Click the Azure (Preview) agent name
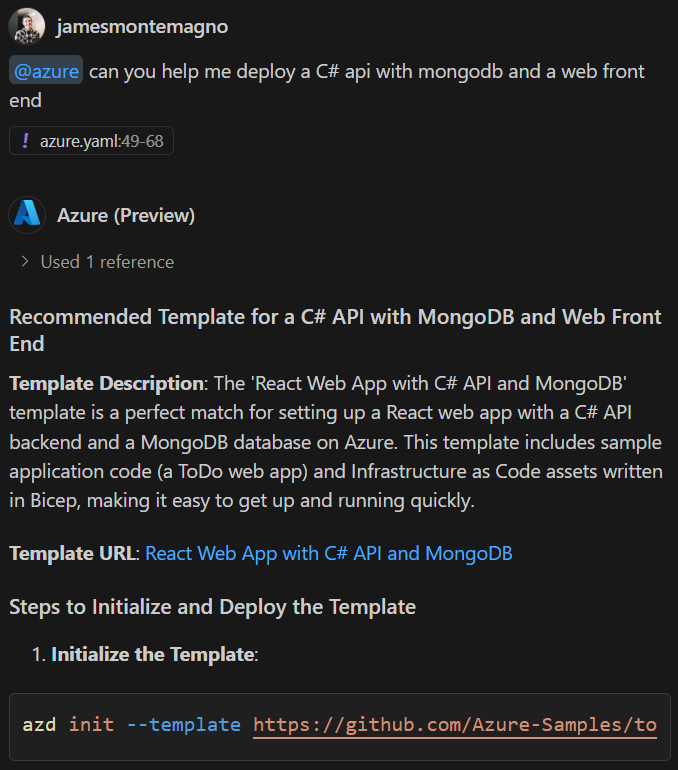The image size is (678, 770). pyautogui.click(x=126, y=215)
